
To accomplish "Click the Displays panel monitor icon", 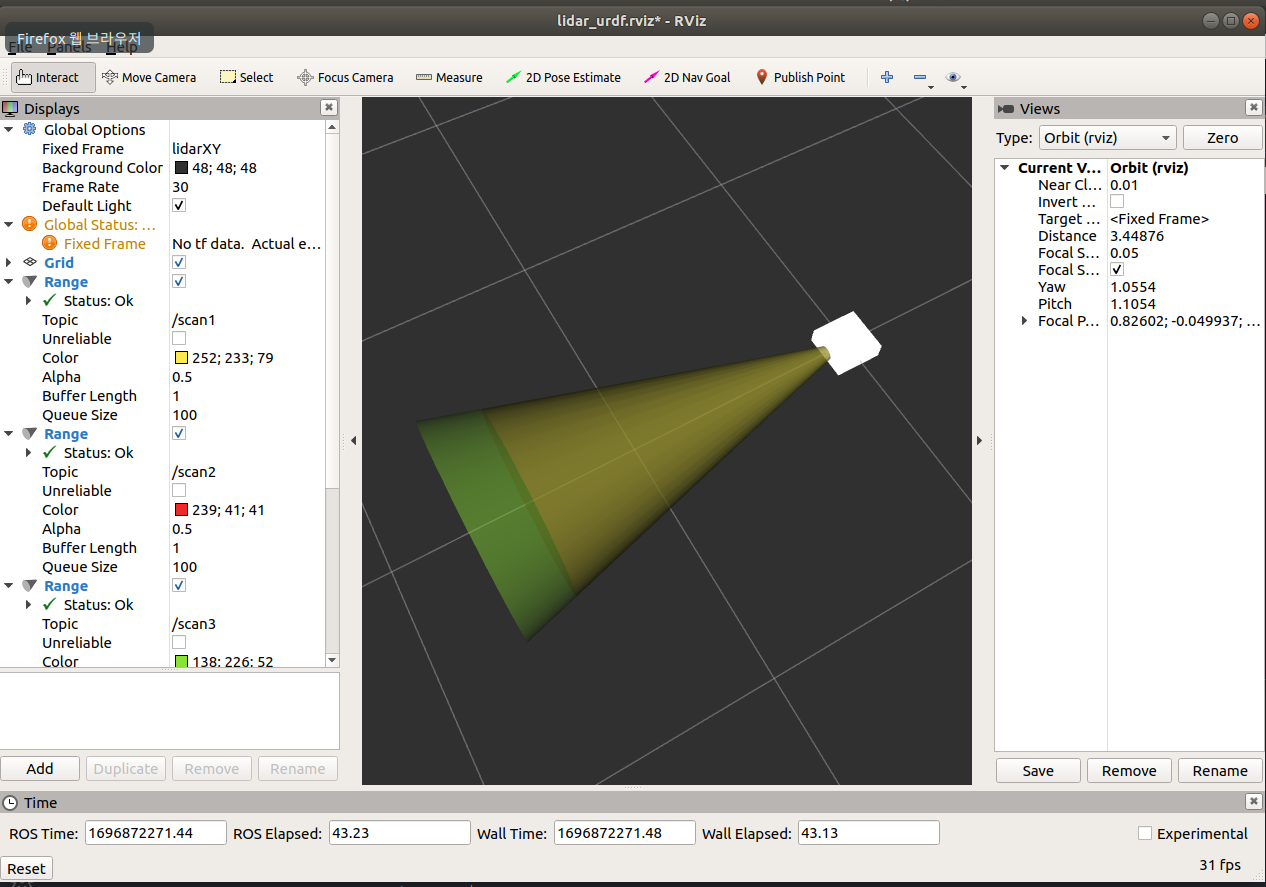I will pos(10,108).
